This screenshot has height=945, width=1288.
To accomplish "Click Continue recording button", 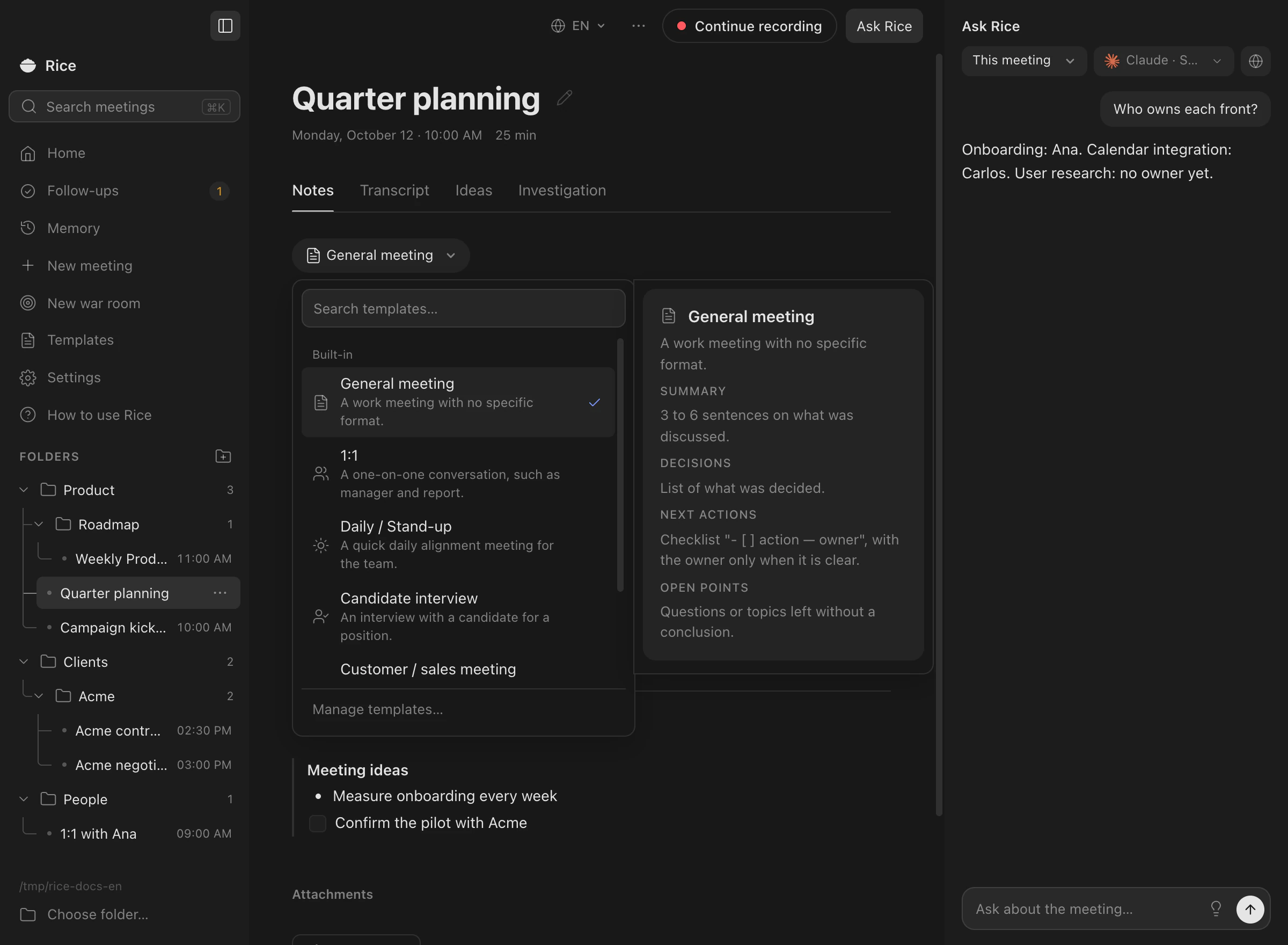I will [x=750, y=26].
